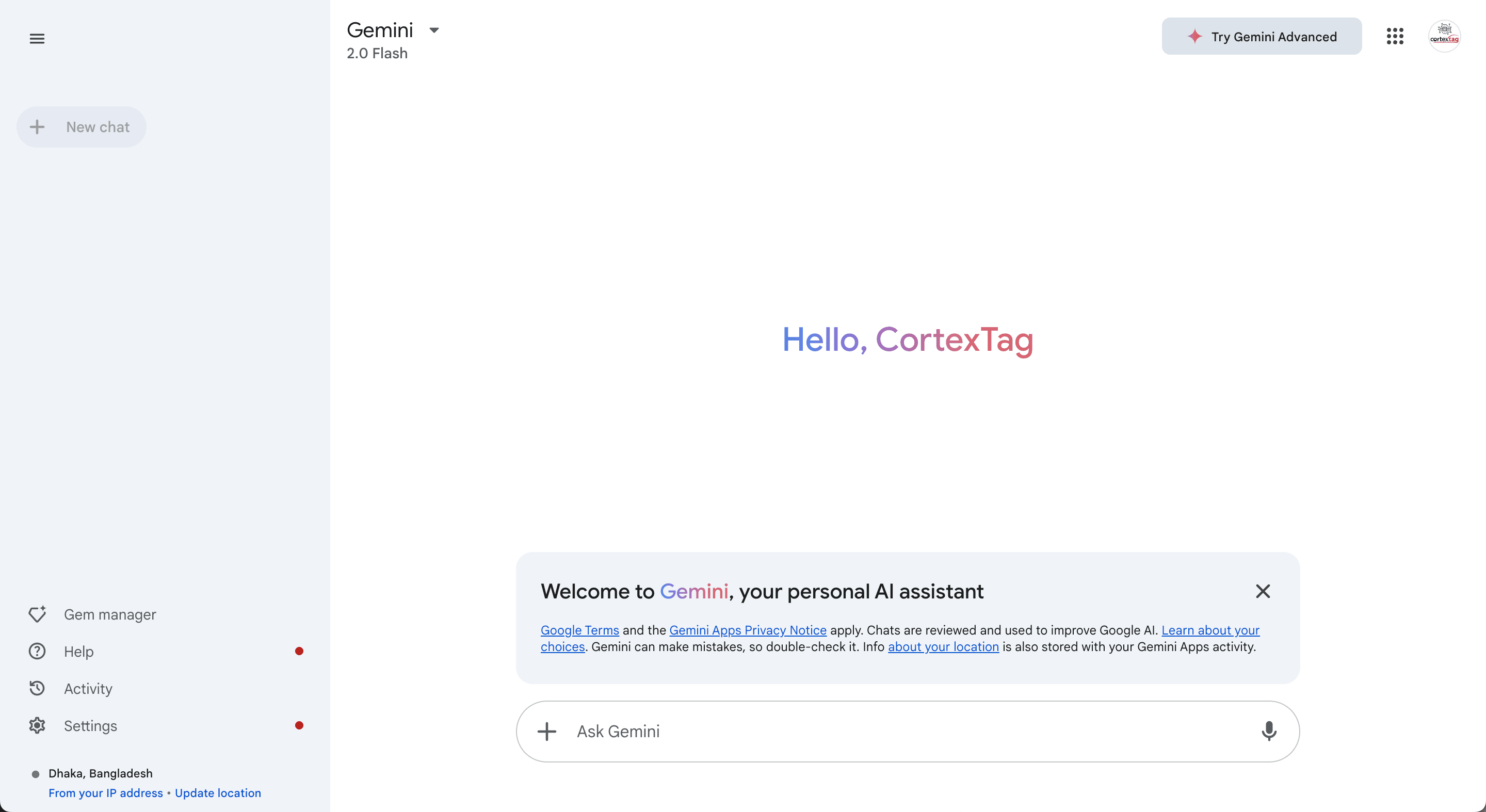Image resolution: width=1486 pixels, height=812 pixels.
Task: Expand the Gemini model dropdown arrow
Action: 434,30
